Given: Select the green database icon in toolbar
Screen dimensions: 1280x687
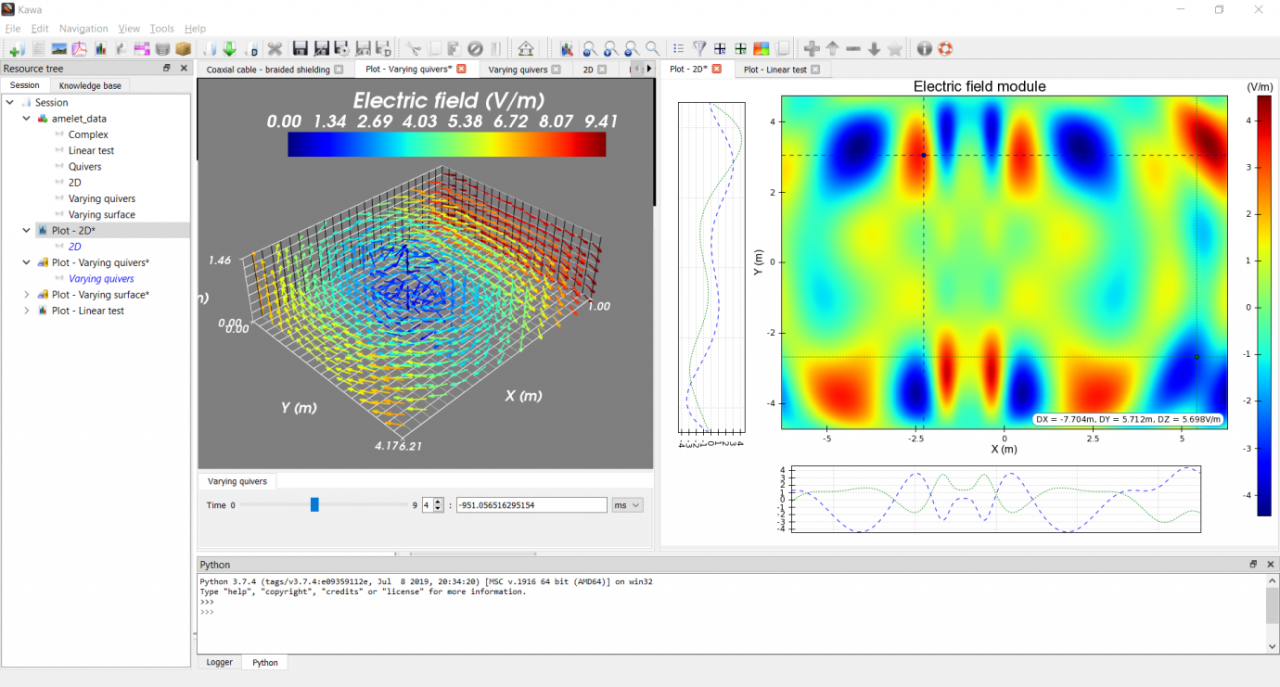Looking at the screenshot, I should click(162, 48).
